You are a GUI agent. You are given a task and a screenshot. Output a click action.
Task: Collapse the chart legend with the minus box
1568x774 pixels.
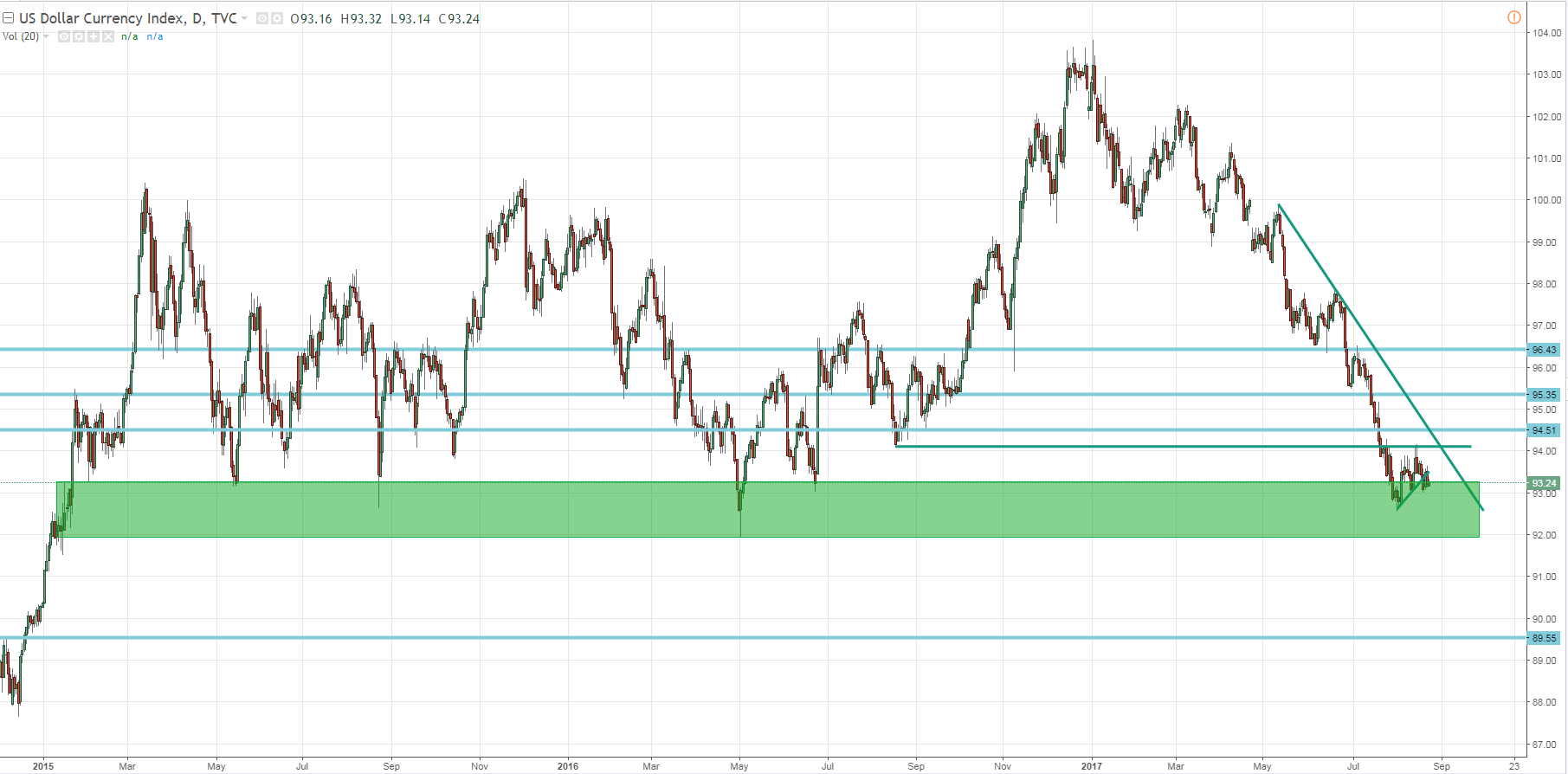(9, 18)
